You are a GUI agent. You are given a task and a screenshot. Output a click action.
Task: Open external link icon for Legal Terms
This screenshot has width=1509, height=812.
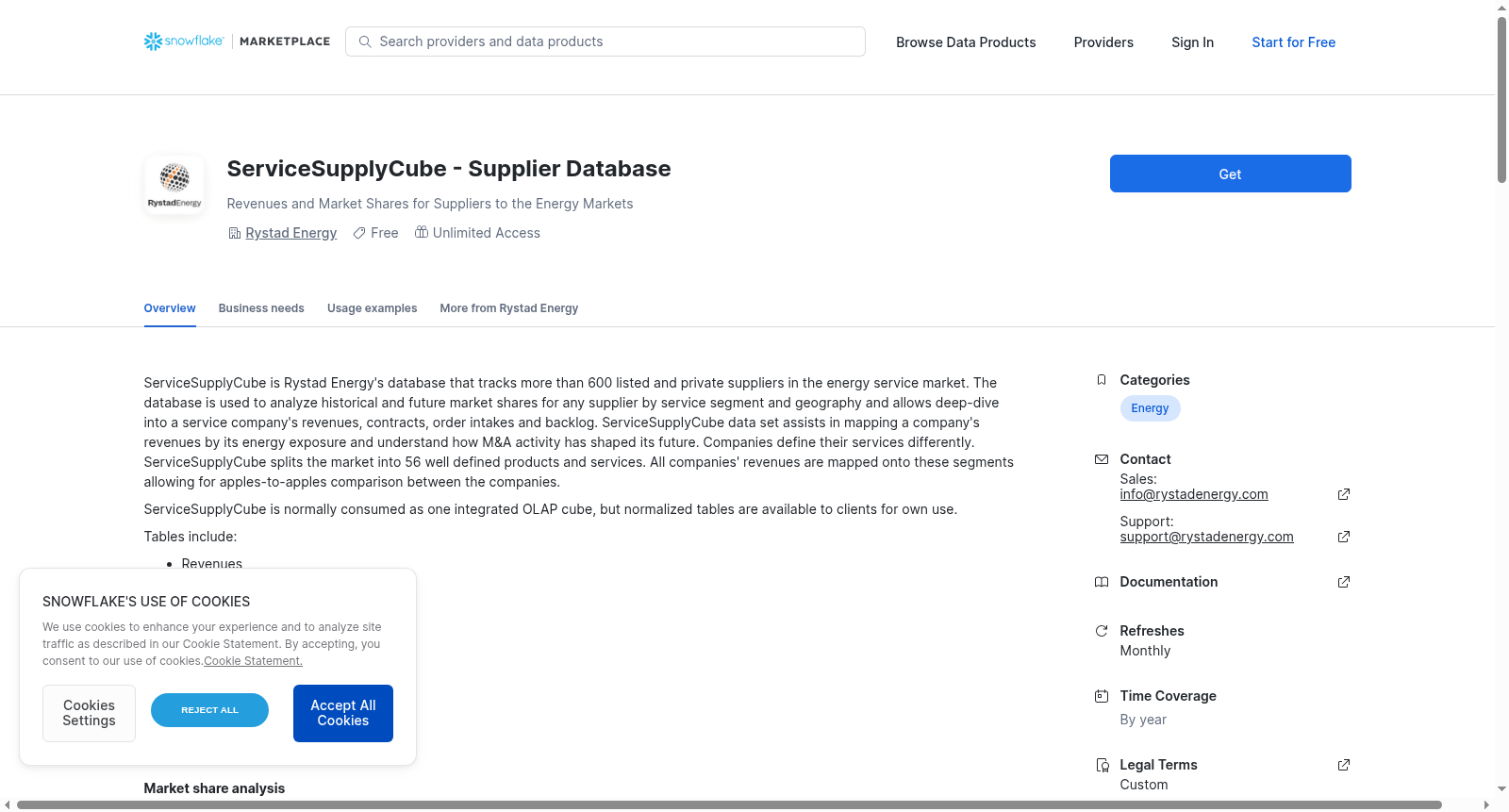(1344, 765)
